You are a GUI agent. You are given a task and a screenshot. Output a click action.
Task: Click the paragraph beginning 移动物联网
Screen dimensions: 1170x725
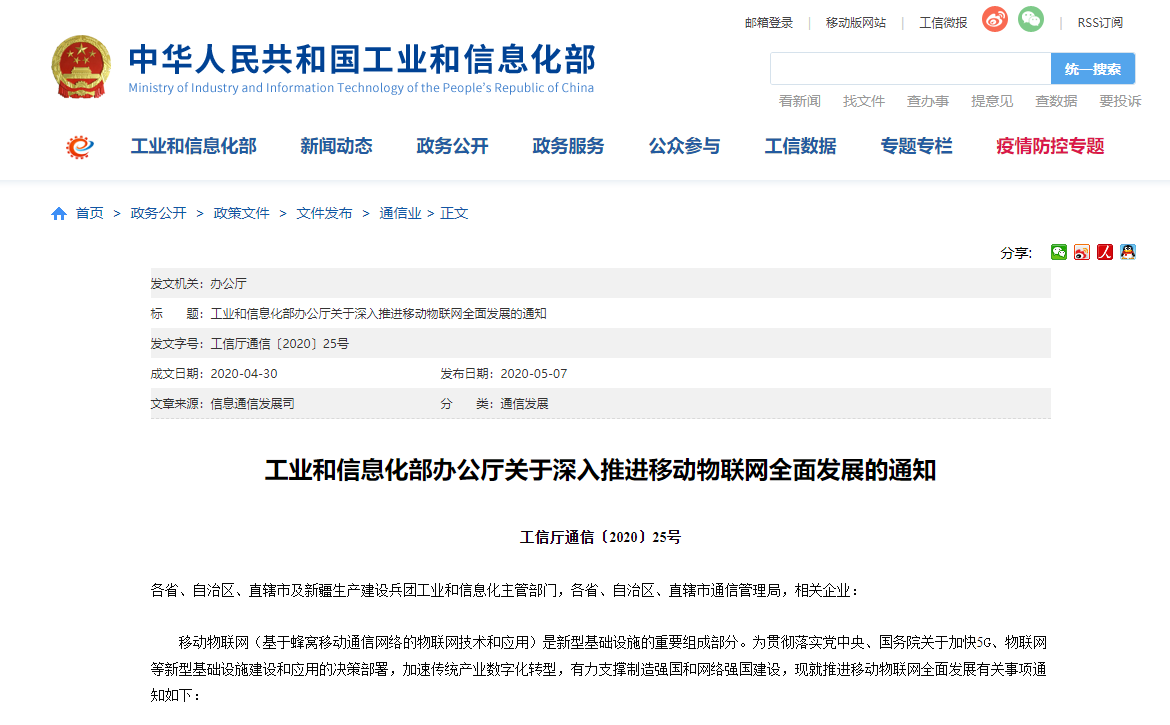pos(598,669)
